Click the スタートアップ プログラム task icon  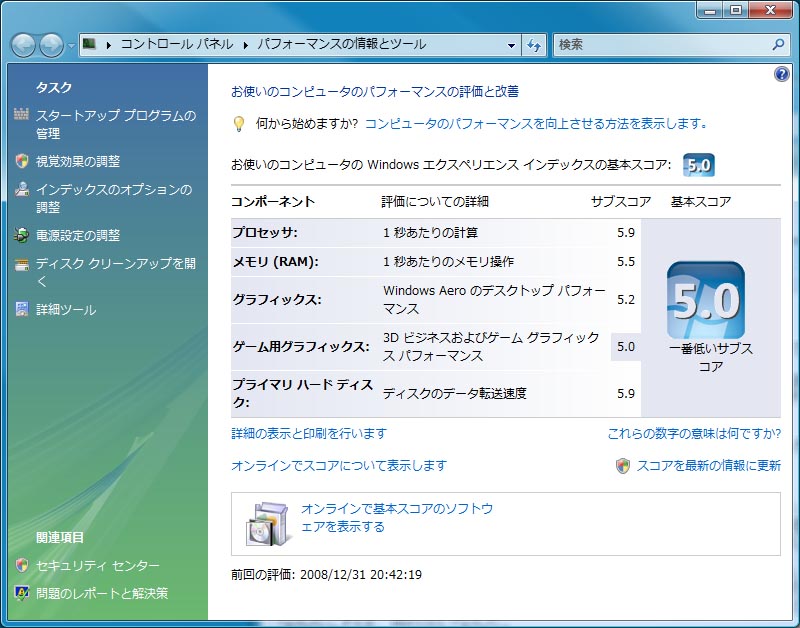[21, 115]
